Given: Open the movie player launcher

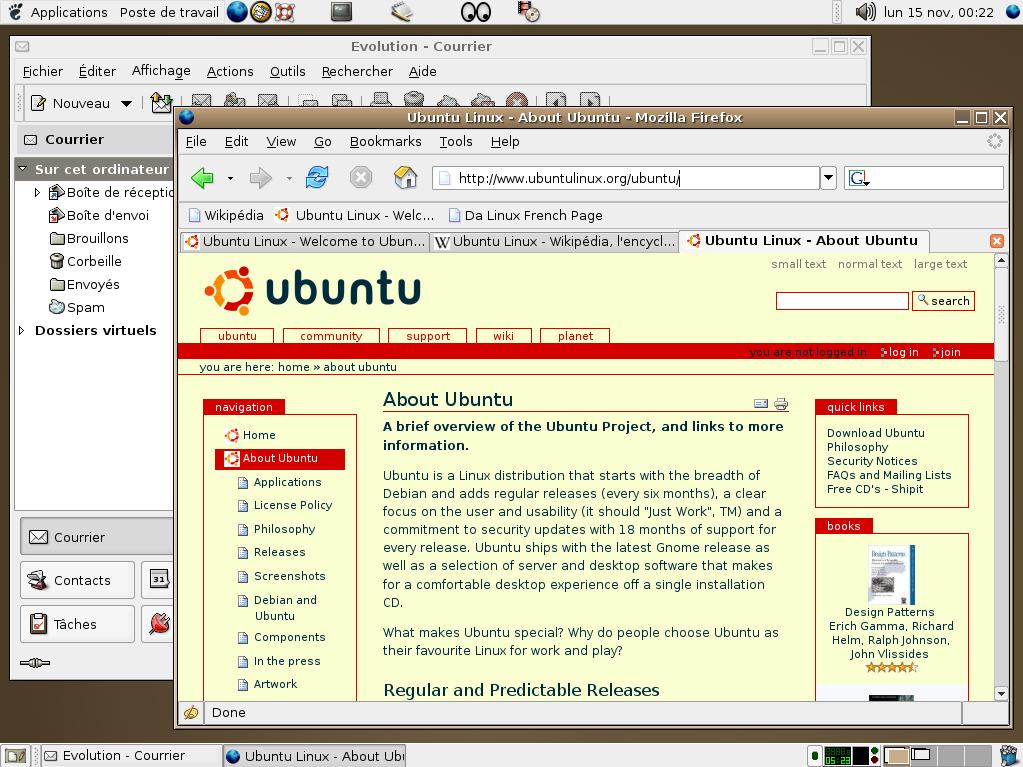Looking at the screenshot, I should (x=528, y=12).
